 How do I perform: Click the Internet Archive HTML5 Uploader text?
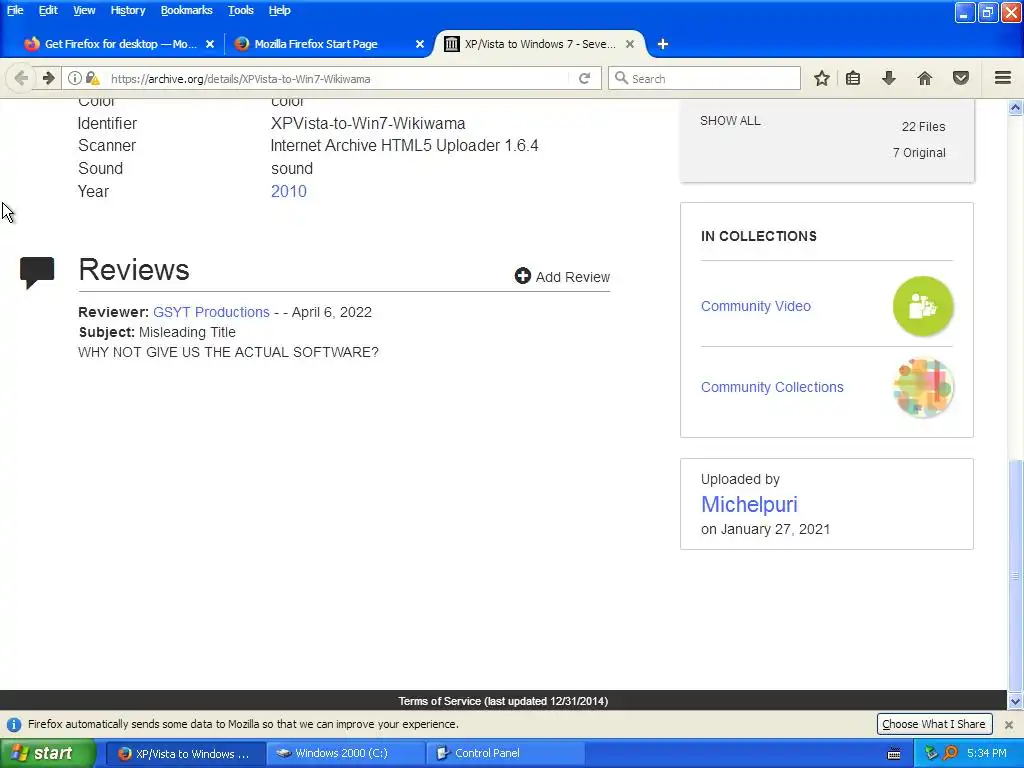point(404,146)
